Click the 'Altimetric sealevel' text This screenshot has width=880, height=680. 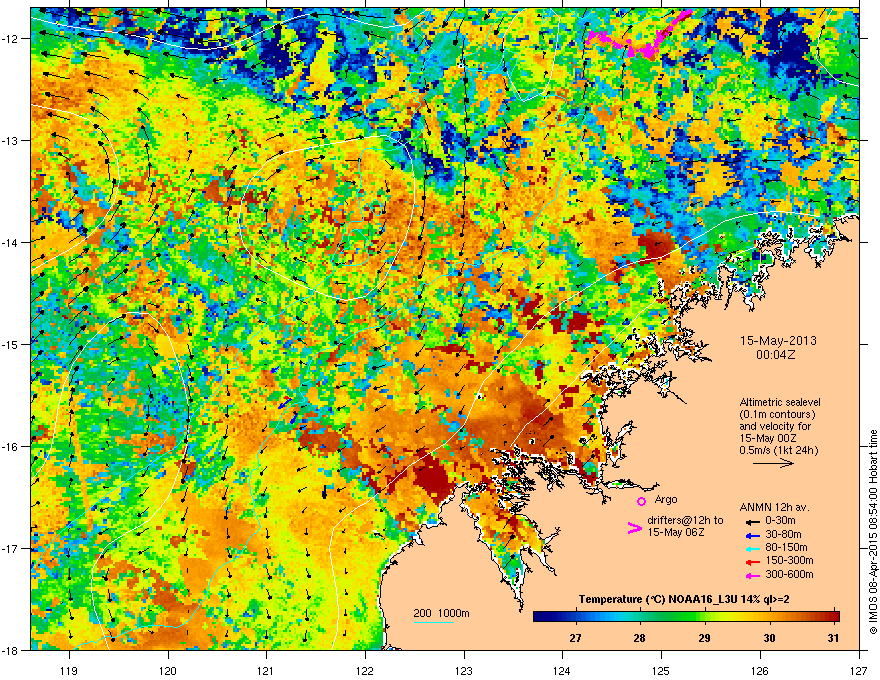(780, 402)
